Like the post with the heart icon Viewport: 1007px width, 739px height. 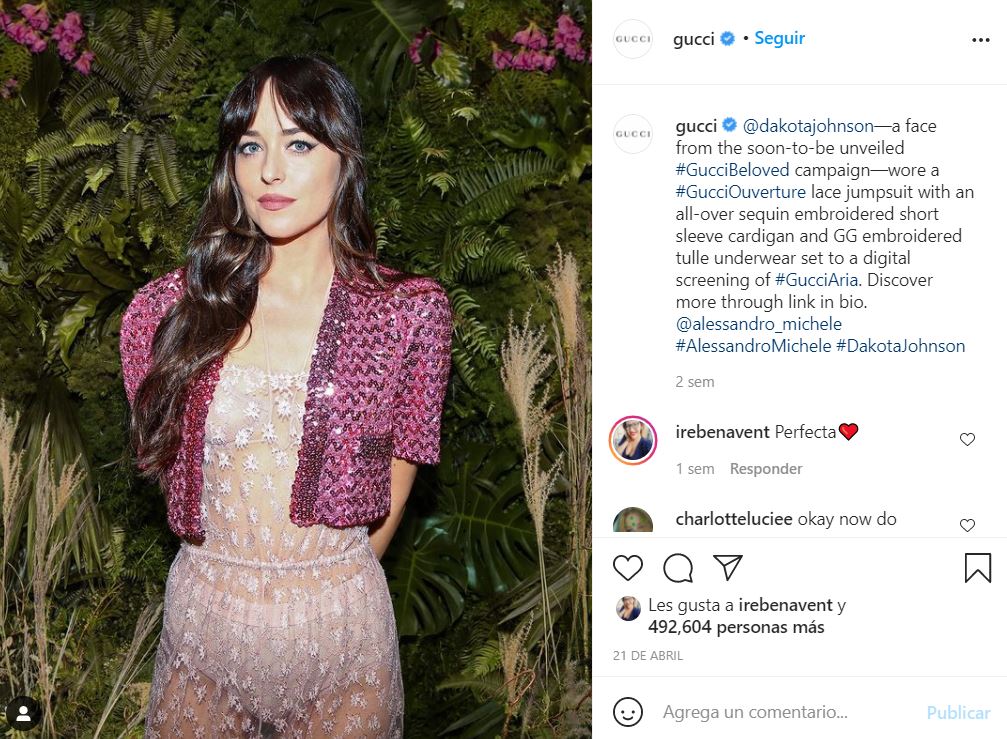tap(627, 568)
